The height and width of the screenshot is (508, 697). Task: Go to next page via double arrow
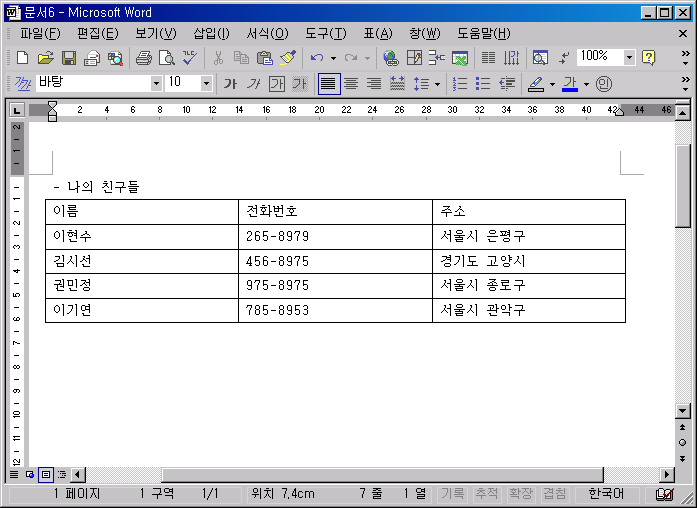(x=682, y=458)
